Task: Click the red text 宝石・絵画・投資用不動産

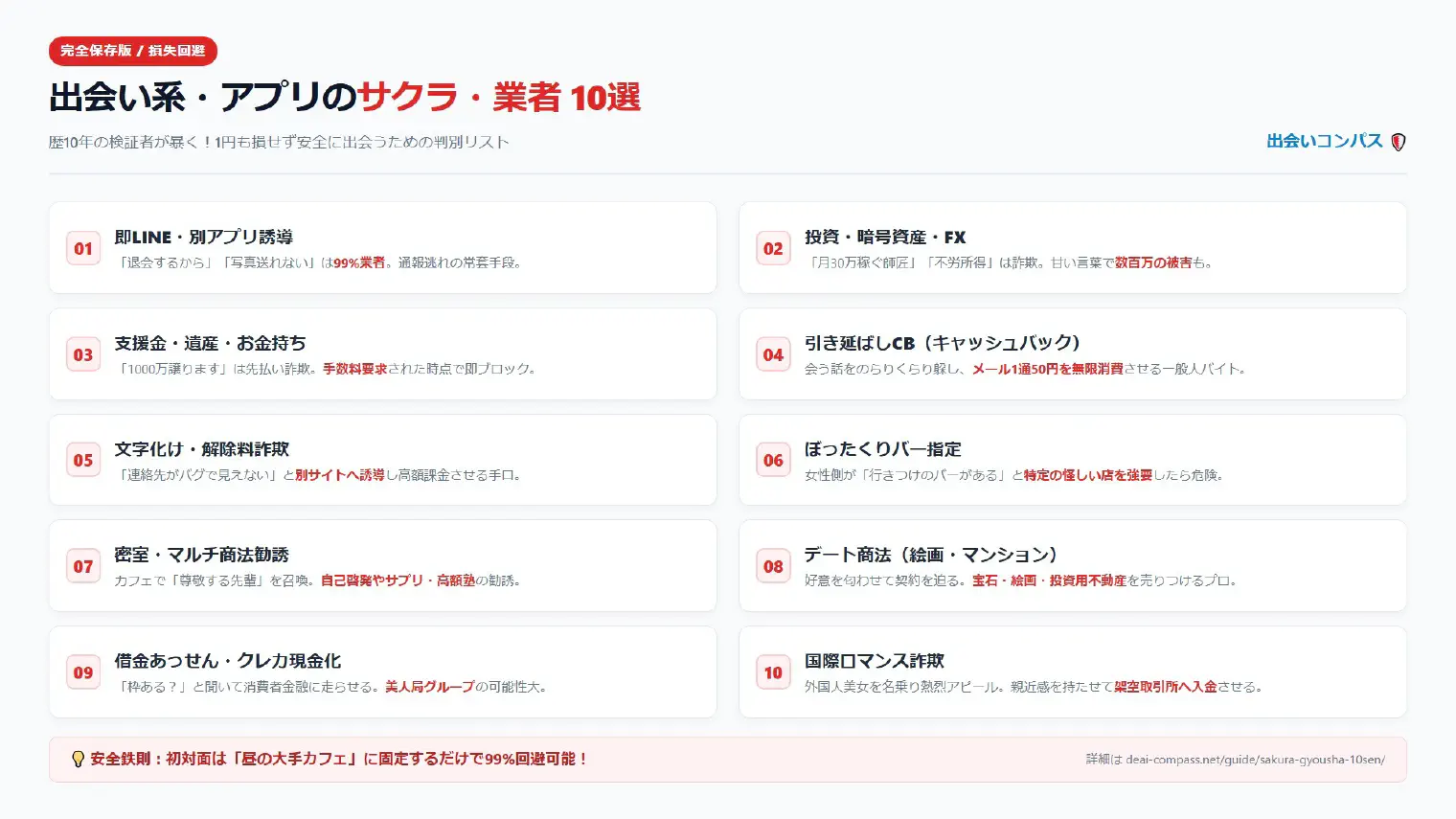Action: tap(1049, 580)
